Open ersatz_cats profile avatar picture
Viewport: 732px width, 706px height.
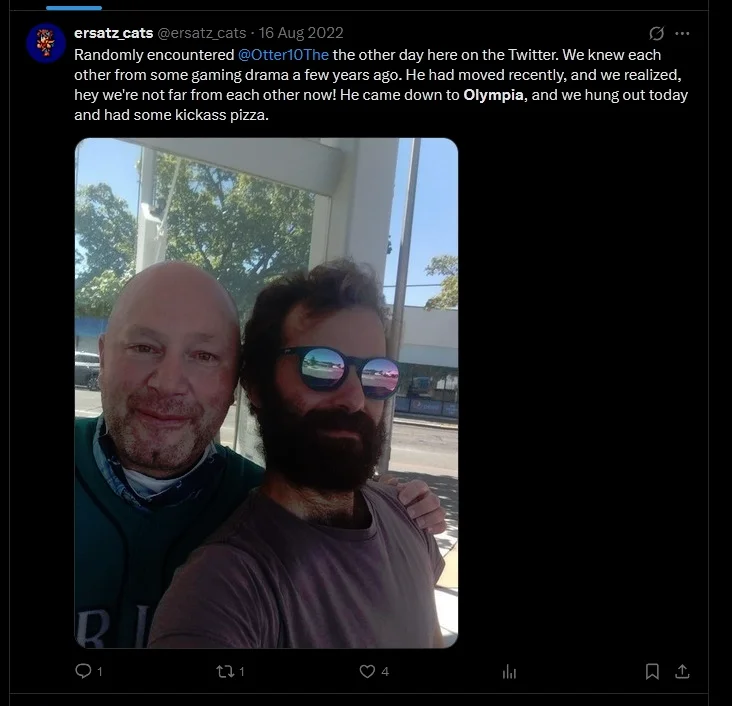coord(46,42)
